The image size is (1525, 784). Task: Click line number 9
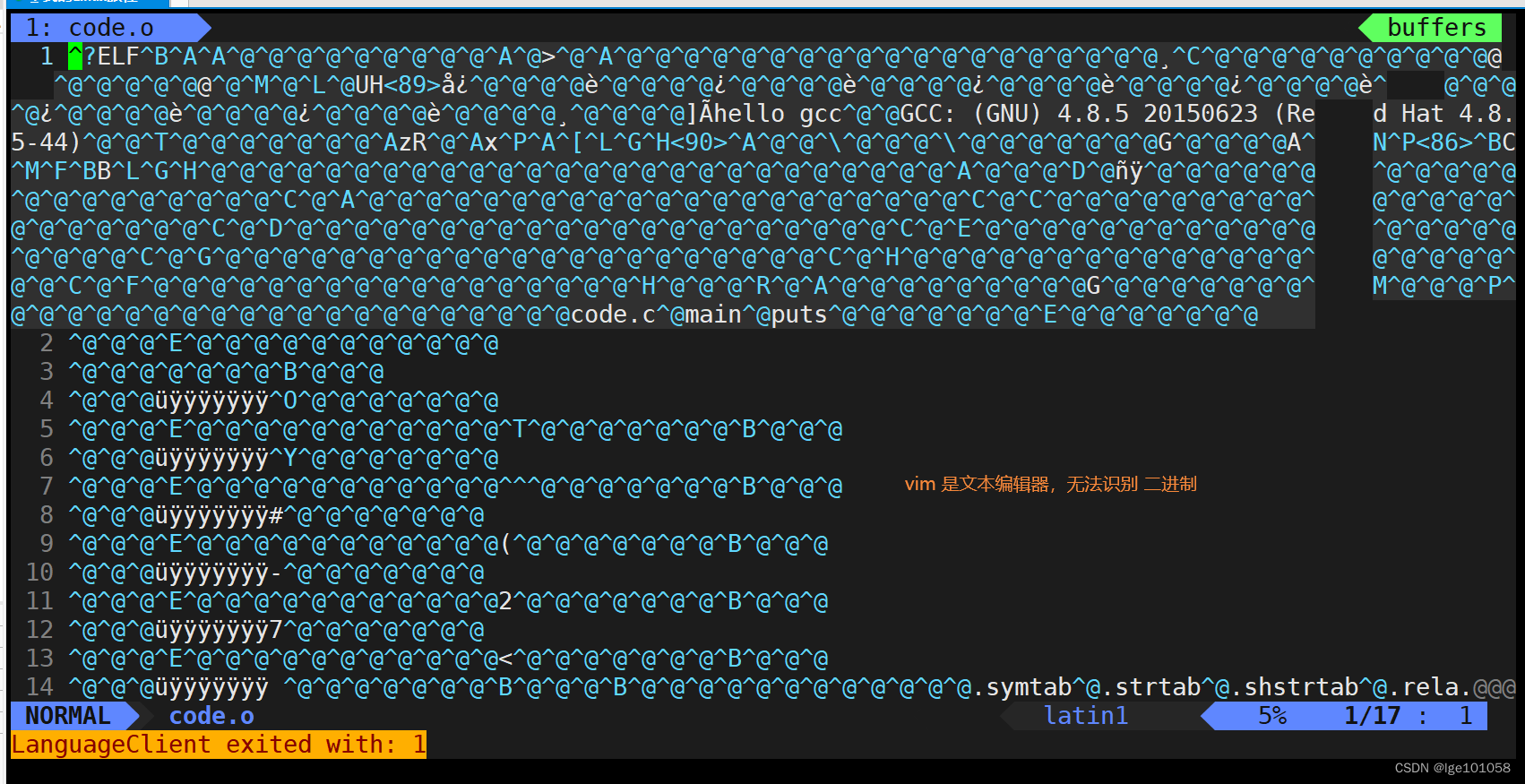47,544
